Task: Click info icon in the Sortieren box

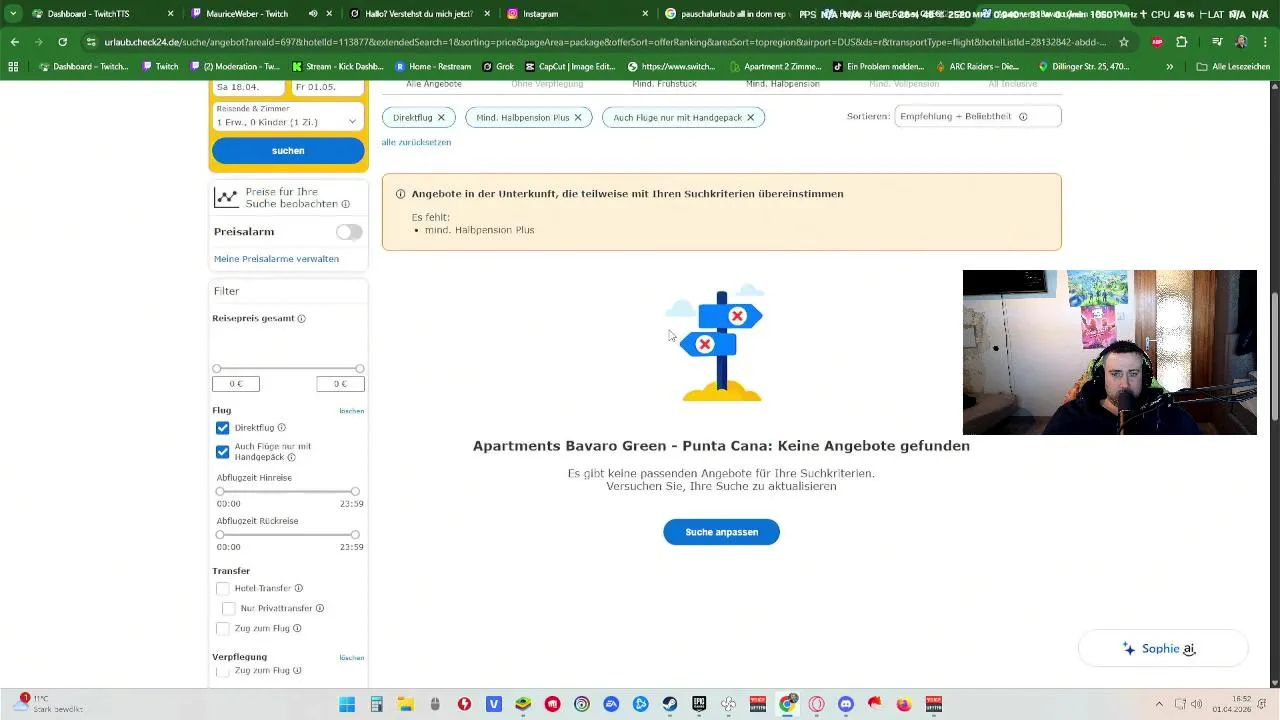Action: (1023, 116)
